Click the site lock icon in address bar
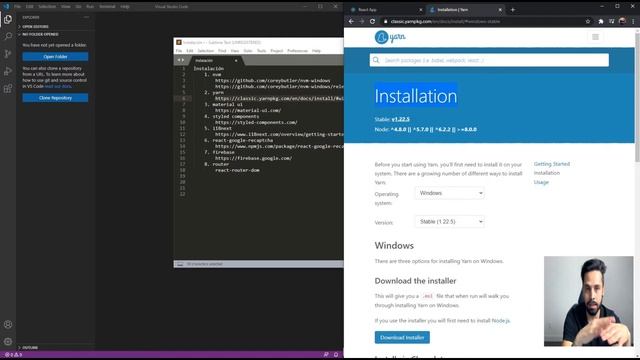The height and width of the screenshot is (360, 640). point(385,21)
